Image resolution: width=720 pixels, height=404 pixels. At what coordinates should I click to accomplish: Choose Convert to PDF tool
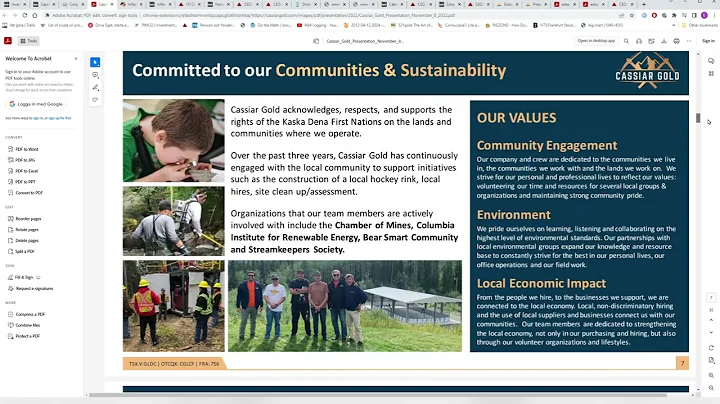tap(25, 193)
